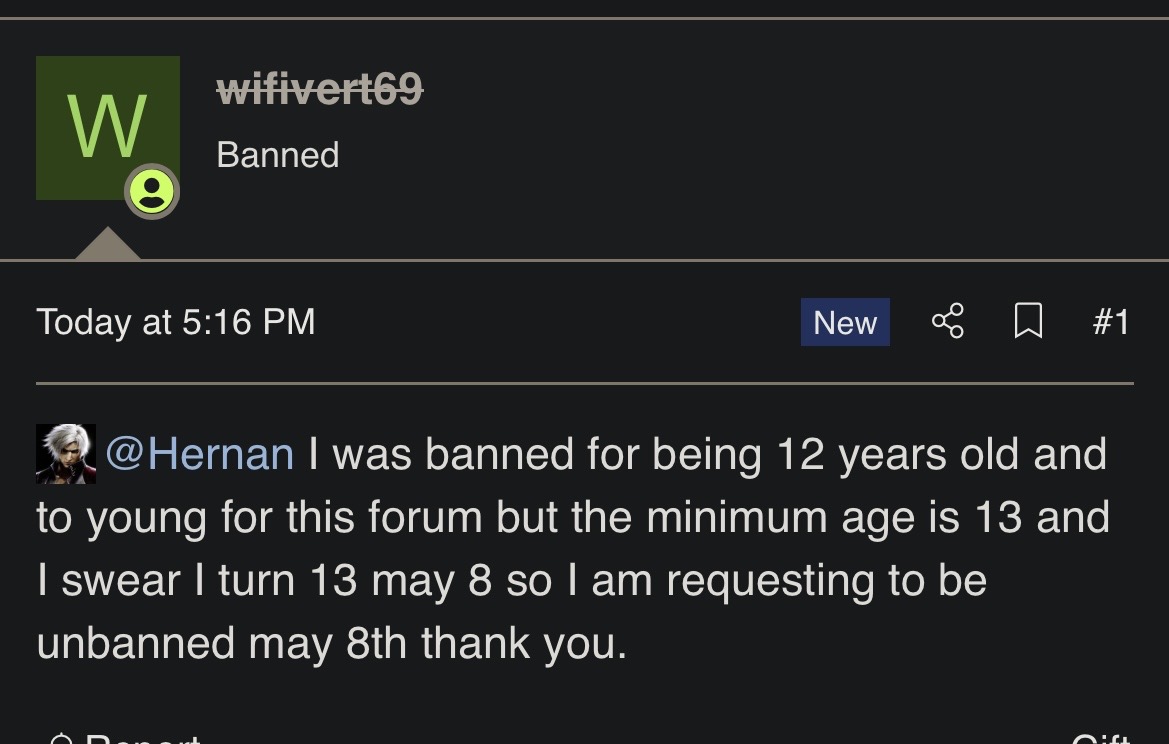1169x744 pixels.
Task: Follow the @Hernan mention link
Action: [199, 454]
